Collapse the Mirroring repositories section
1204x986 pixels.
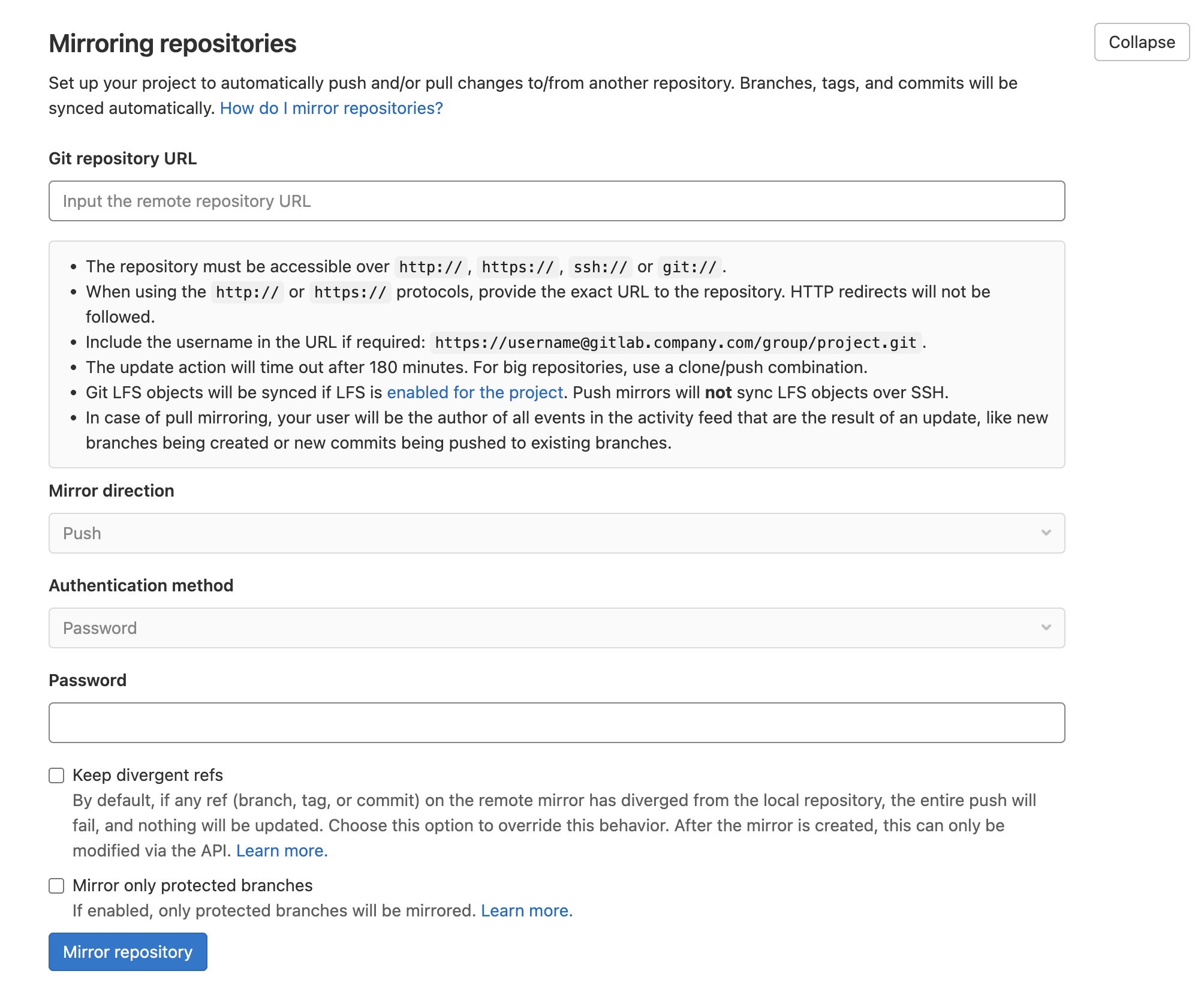tap(1141, 42)
